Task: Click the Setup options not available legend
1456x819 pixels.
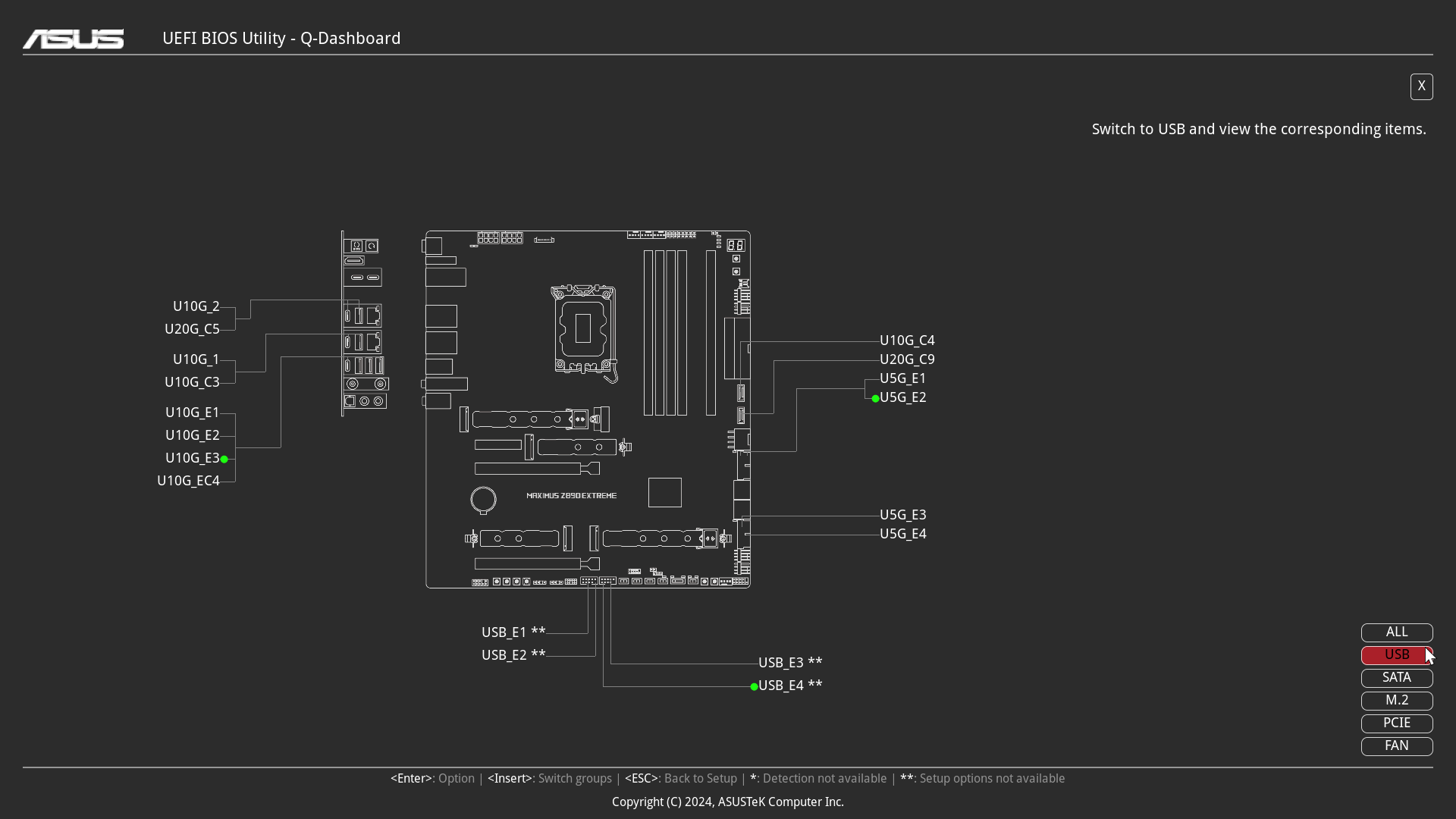Action: coord(983,779)
